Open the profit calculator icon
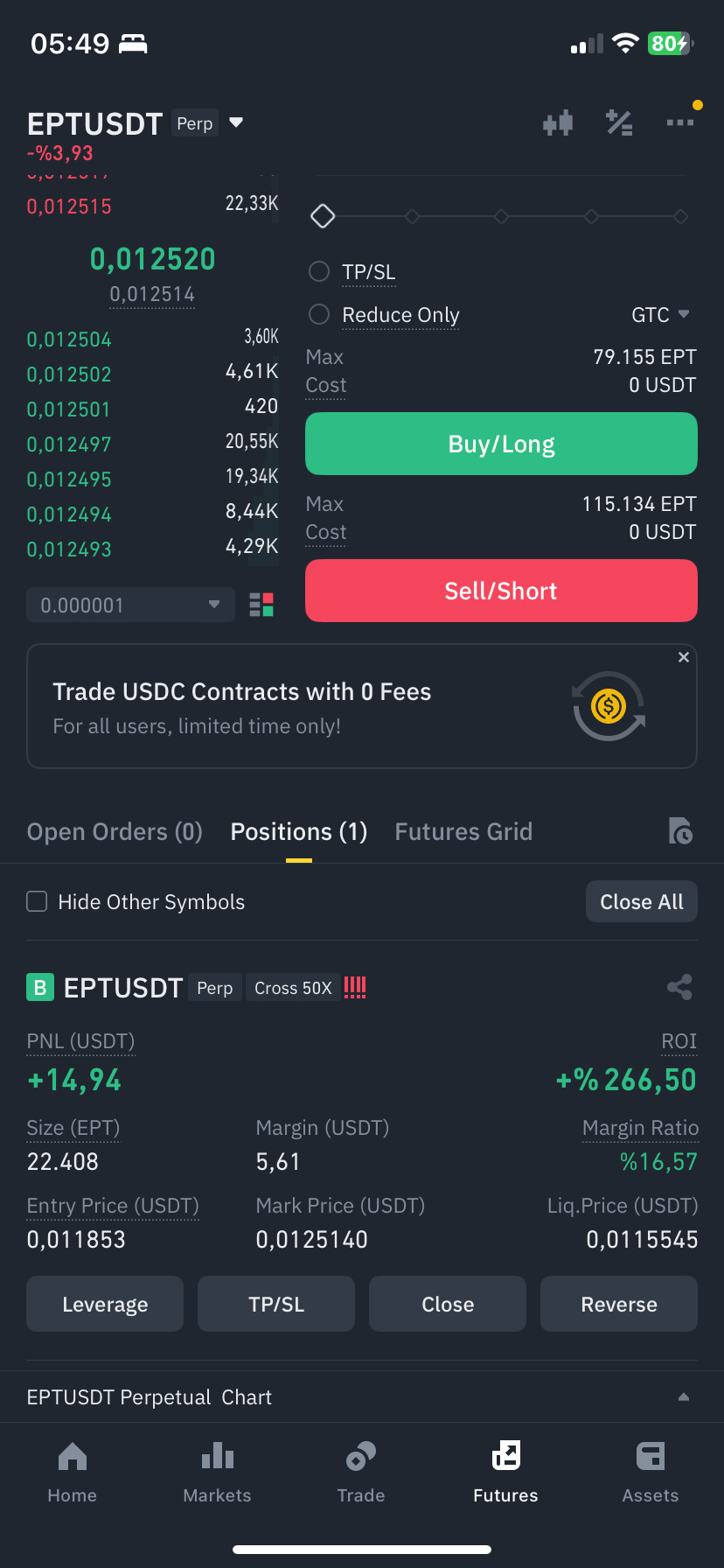 point(619,123)
